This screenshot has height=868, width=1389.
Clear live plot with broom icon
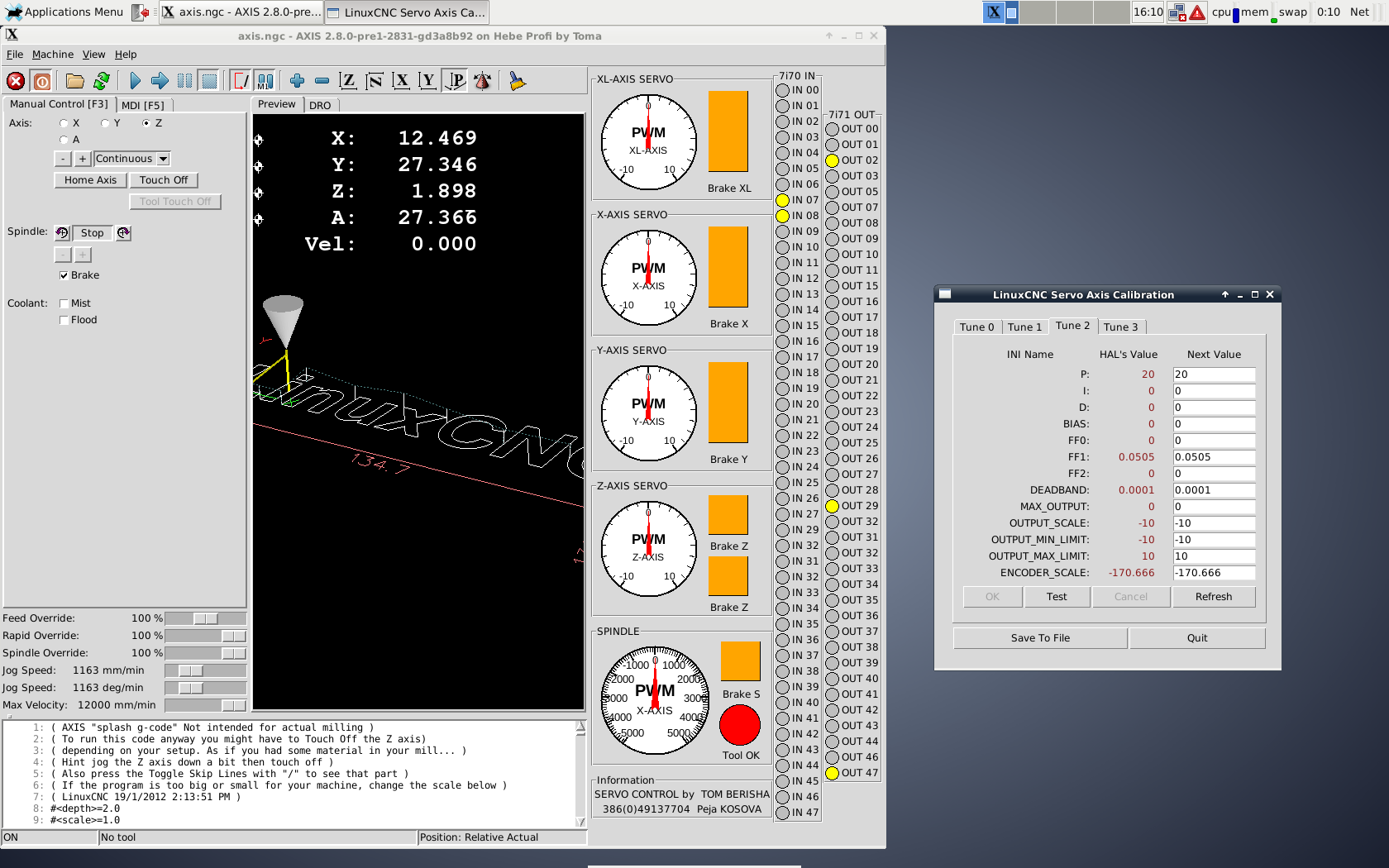coord(517,81)
